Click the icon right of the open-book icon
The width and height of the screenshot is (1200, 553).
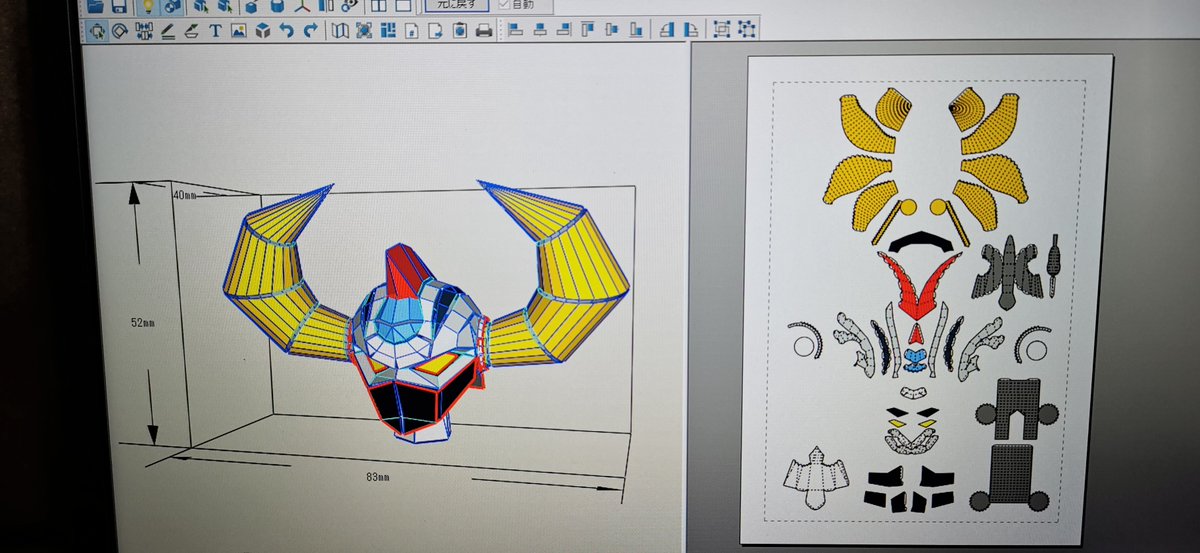(364, 30)
